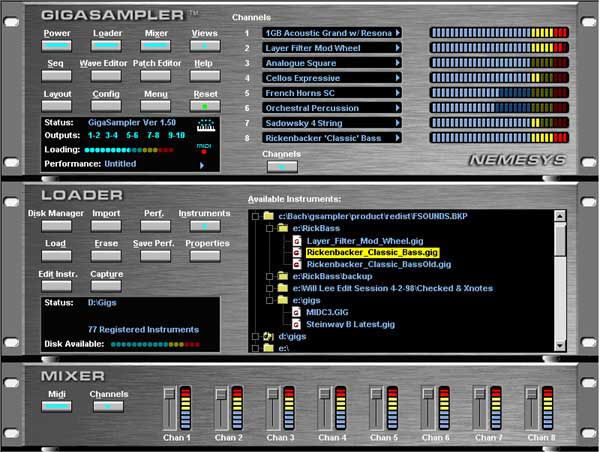The height and width of the screenshot is (452, 599).
Task: Open channel 1 instrument dropdown arrow
Action: coord(397,33)
